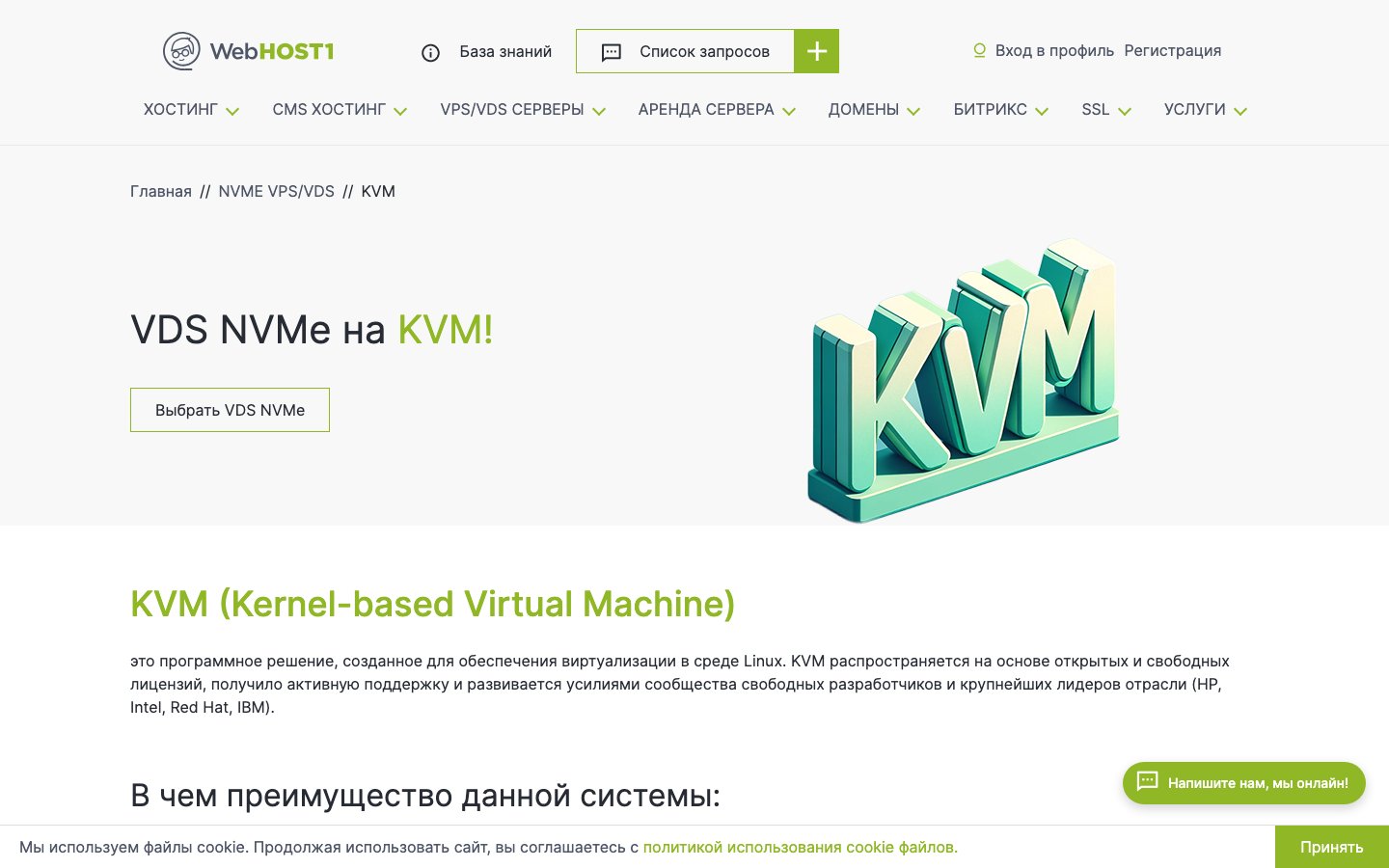Expand the SSL menu chevron

[1125, 112]
